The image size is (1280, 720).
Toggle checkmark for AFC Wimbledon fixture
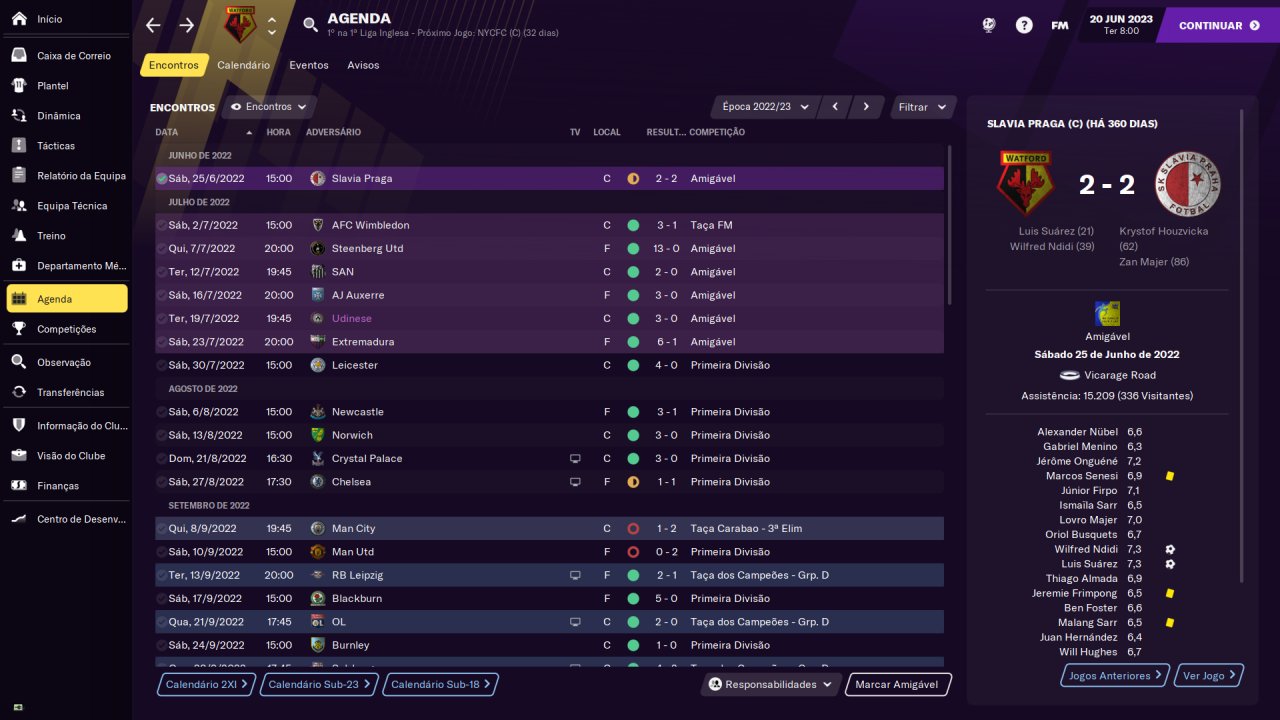coord(162,225)
